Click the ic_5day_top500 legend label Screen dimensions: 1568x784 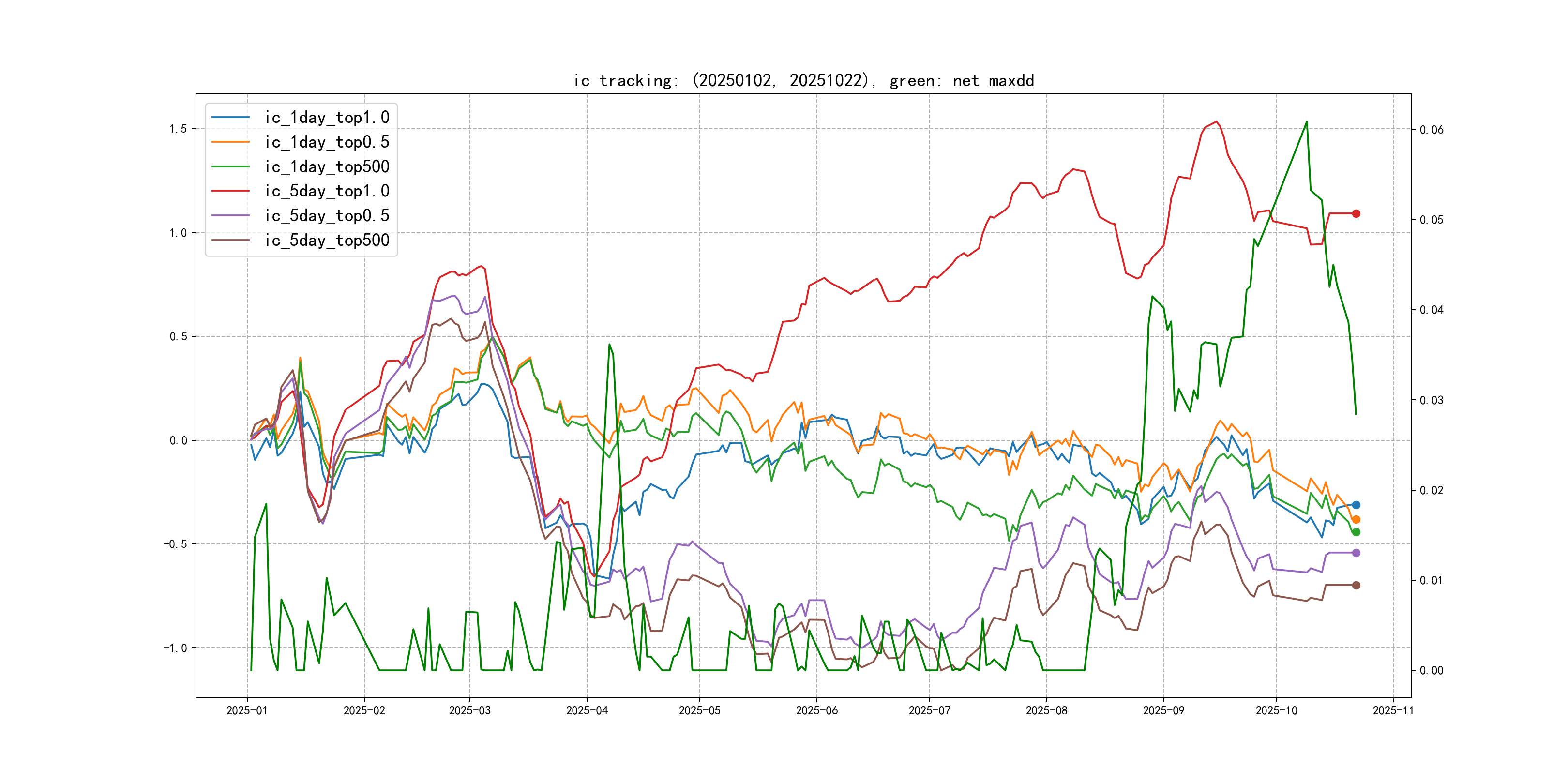[327, 241]
